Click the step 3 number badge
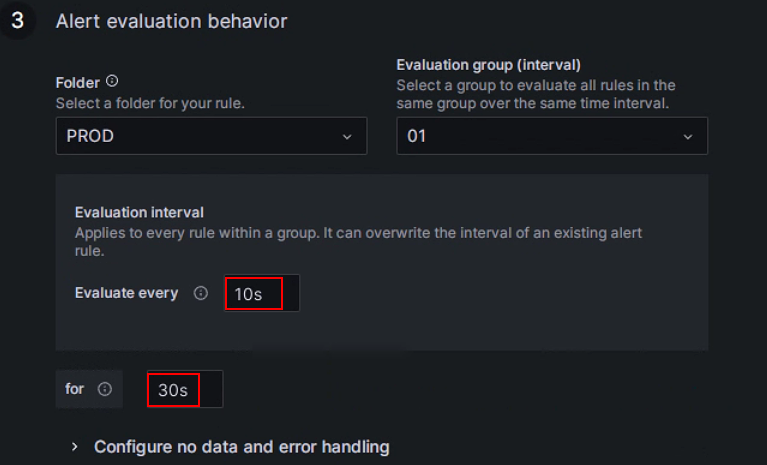Image resolution: width=767 pixels, height=465 pixels. click(x=17, y=21)
